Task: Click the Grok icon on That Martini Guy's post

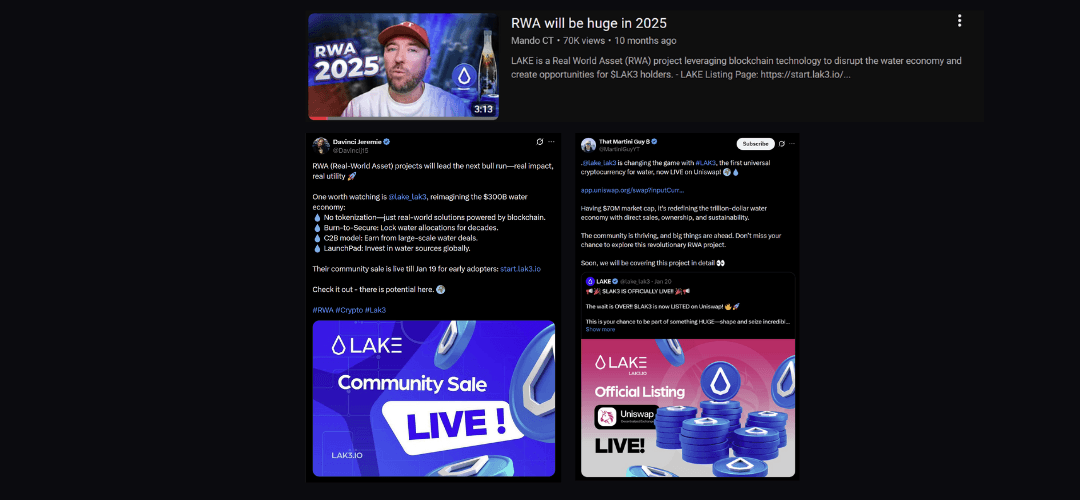Action: pos(782,144)
